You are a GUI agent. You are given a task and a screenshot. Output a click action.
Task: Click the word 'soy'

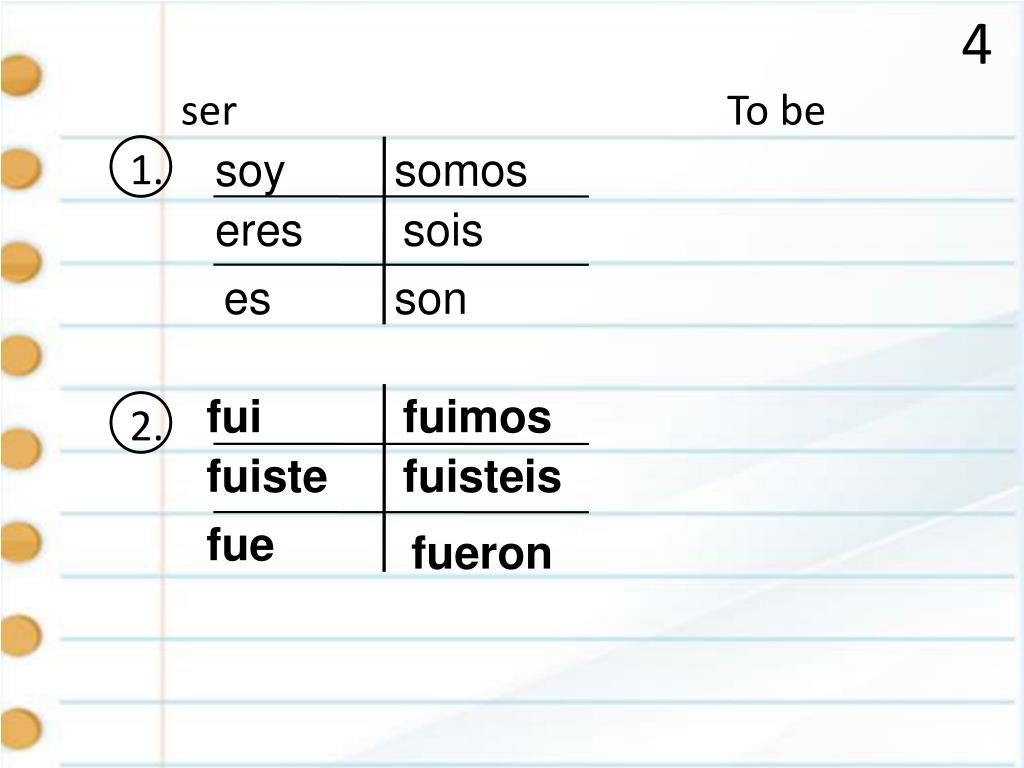coord(250,173)
